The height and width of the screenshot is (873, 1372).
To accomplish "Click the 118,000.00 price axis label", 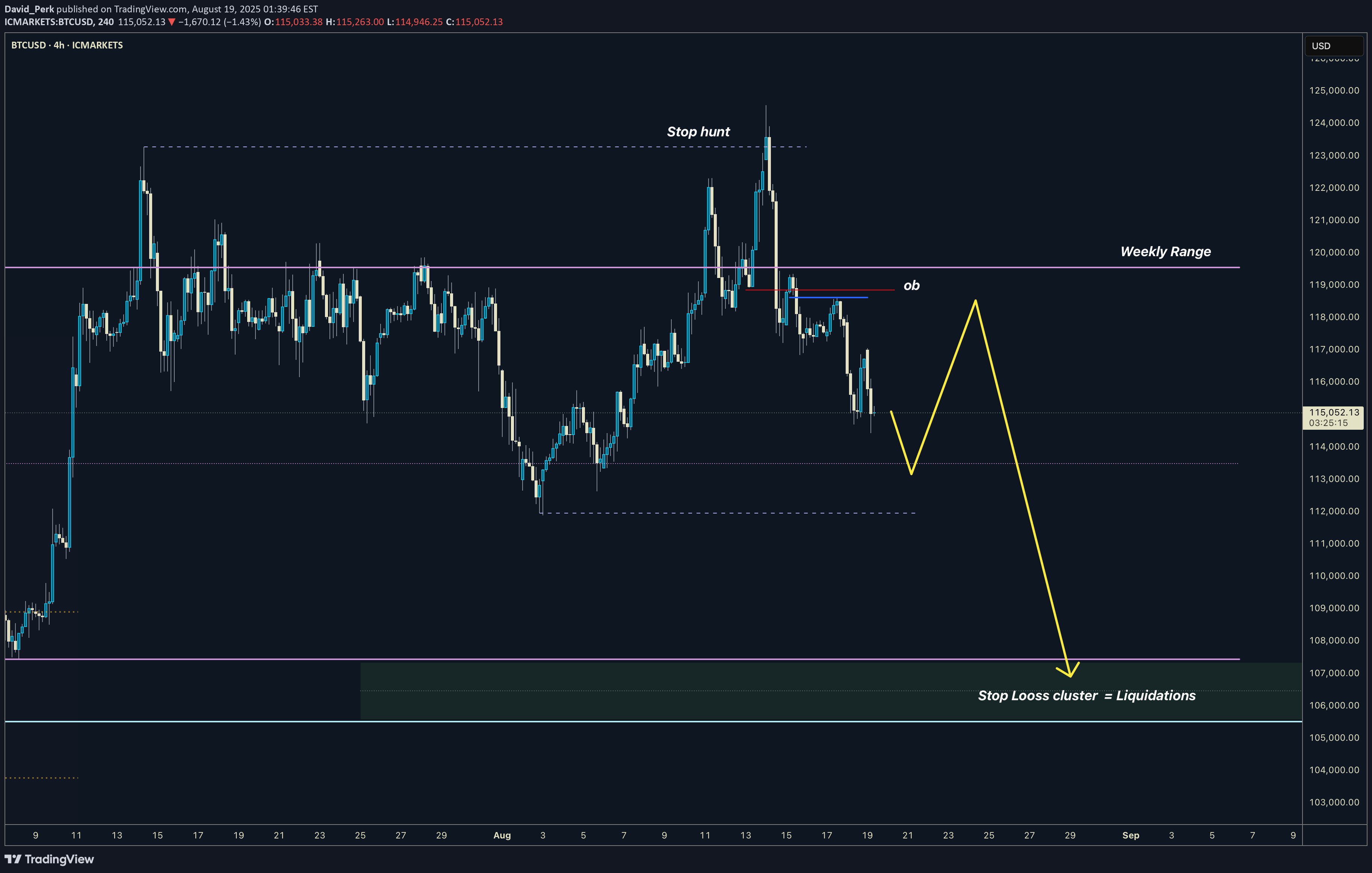I will pyautogui.click(x=1334, y=317).
